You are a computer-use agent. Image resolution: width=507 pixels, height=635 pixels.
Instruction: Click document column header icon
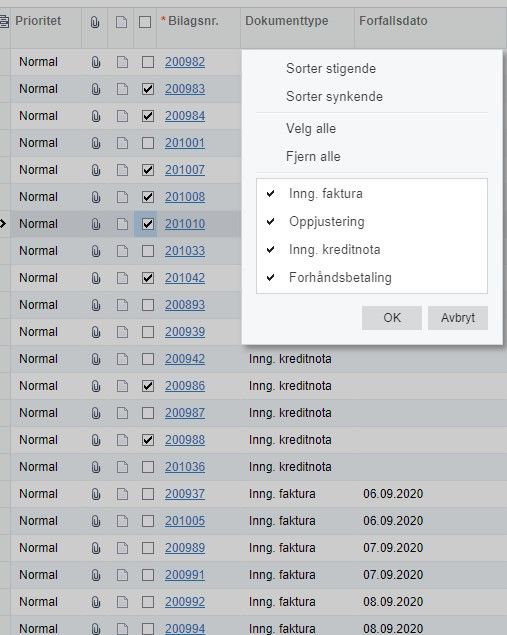(121, 22)
